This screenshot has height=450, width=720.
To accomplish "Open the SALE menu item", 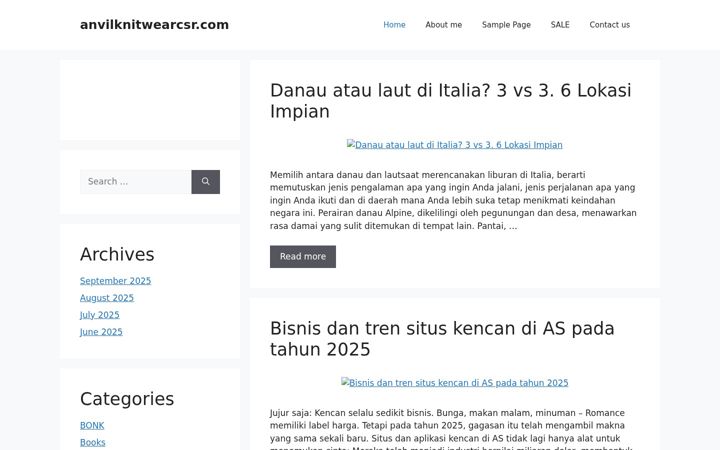I will click(x=560, y=25).
